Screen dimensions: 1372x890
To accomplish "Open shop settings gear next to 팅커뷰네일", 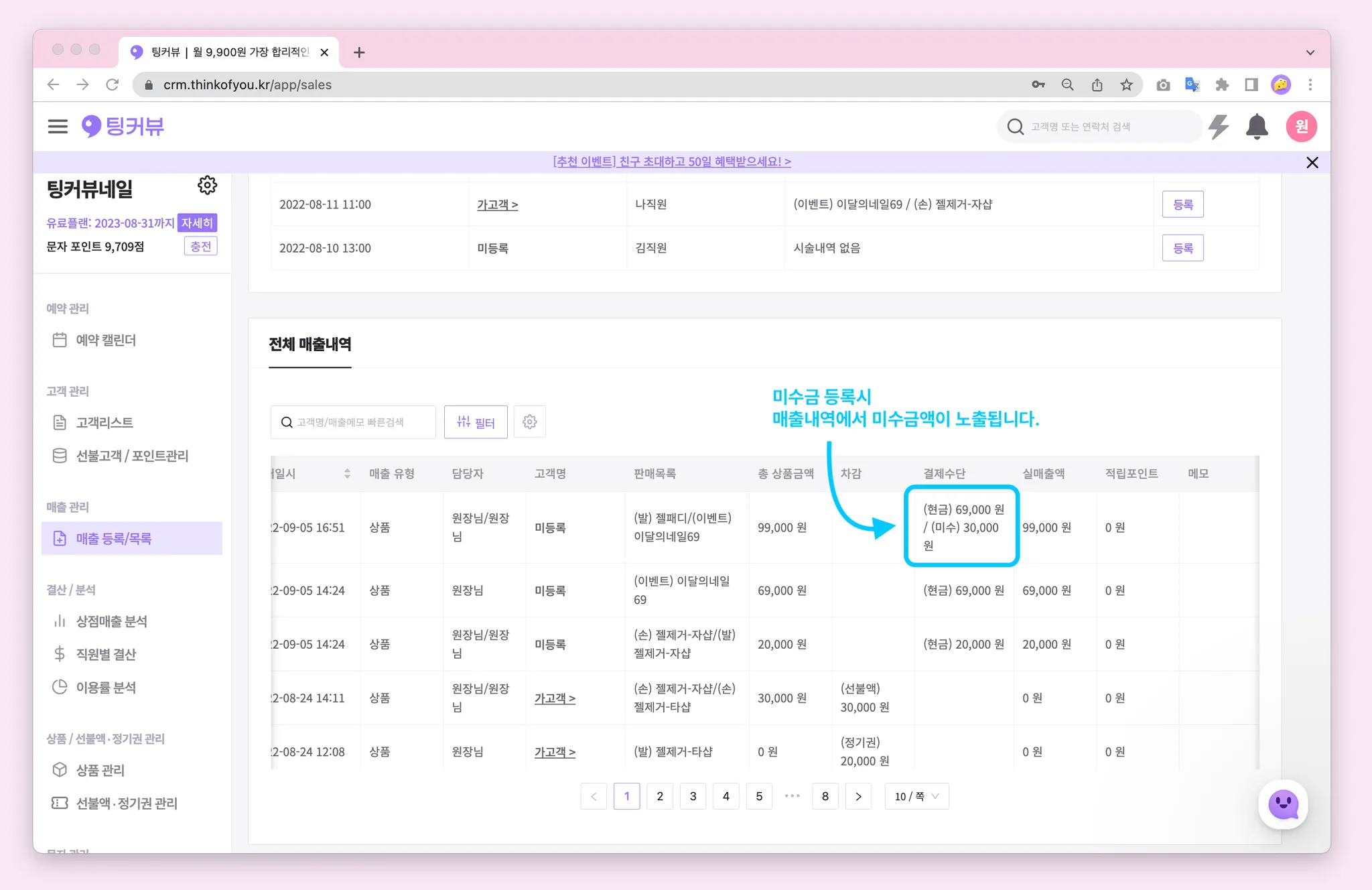I will [x=207, y=186].
